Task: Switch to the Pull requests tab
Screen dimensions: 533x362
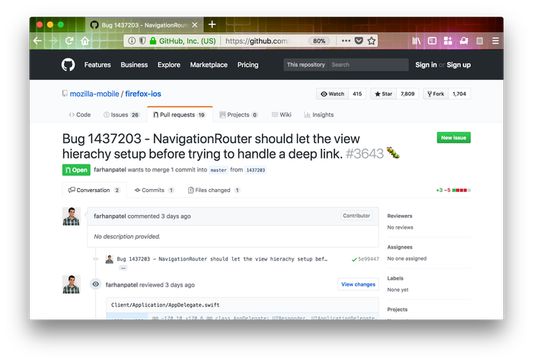Action: click(x=179, y=115)
